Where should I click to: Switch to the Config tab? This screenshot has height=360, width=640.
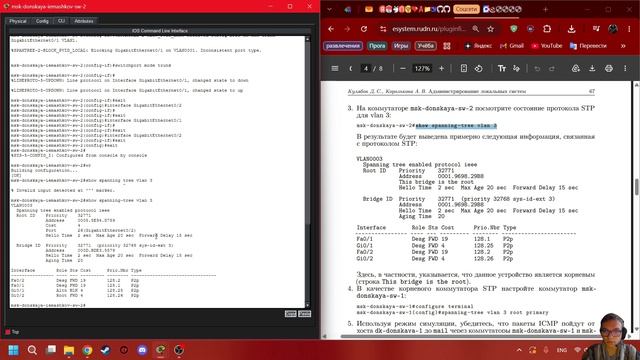[42, 21]
